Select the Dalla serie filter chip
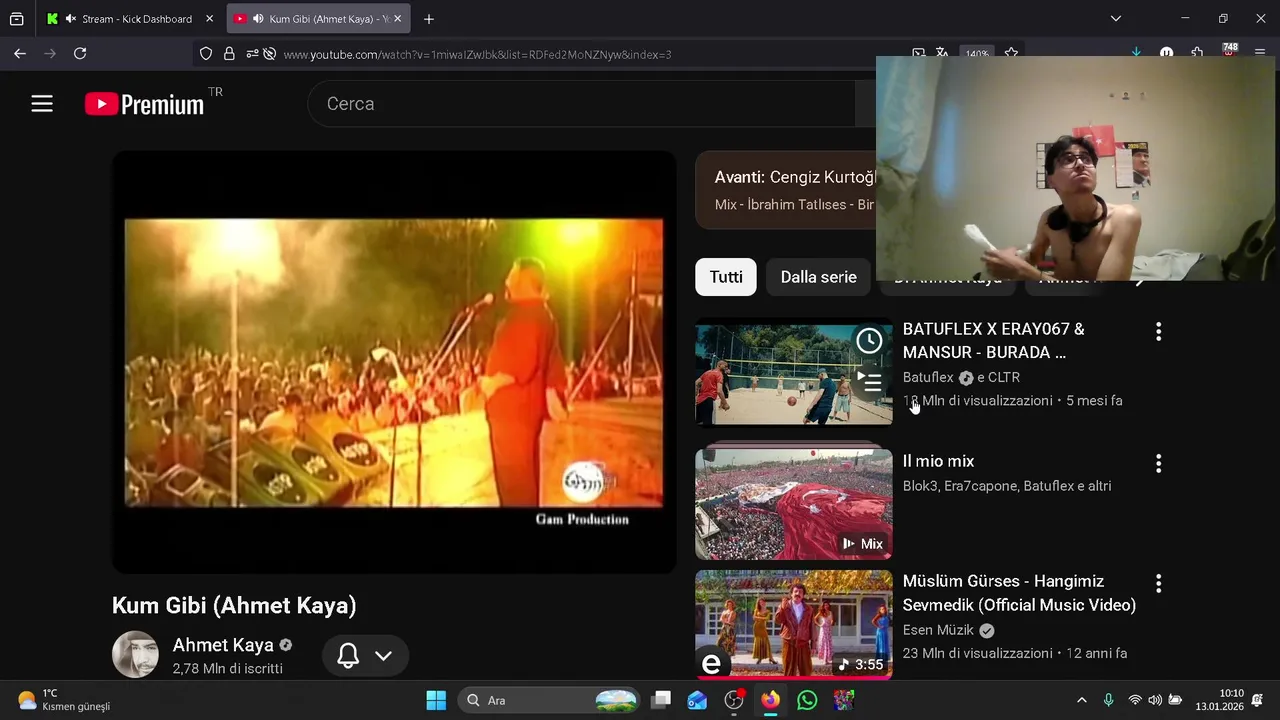This screenshot has width=1280, height=720. click(x=818, y=277)
